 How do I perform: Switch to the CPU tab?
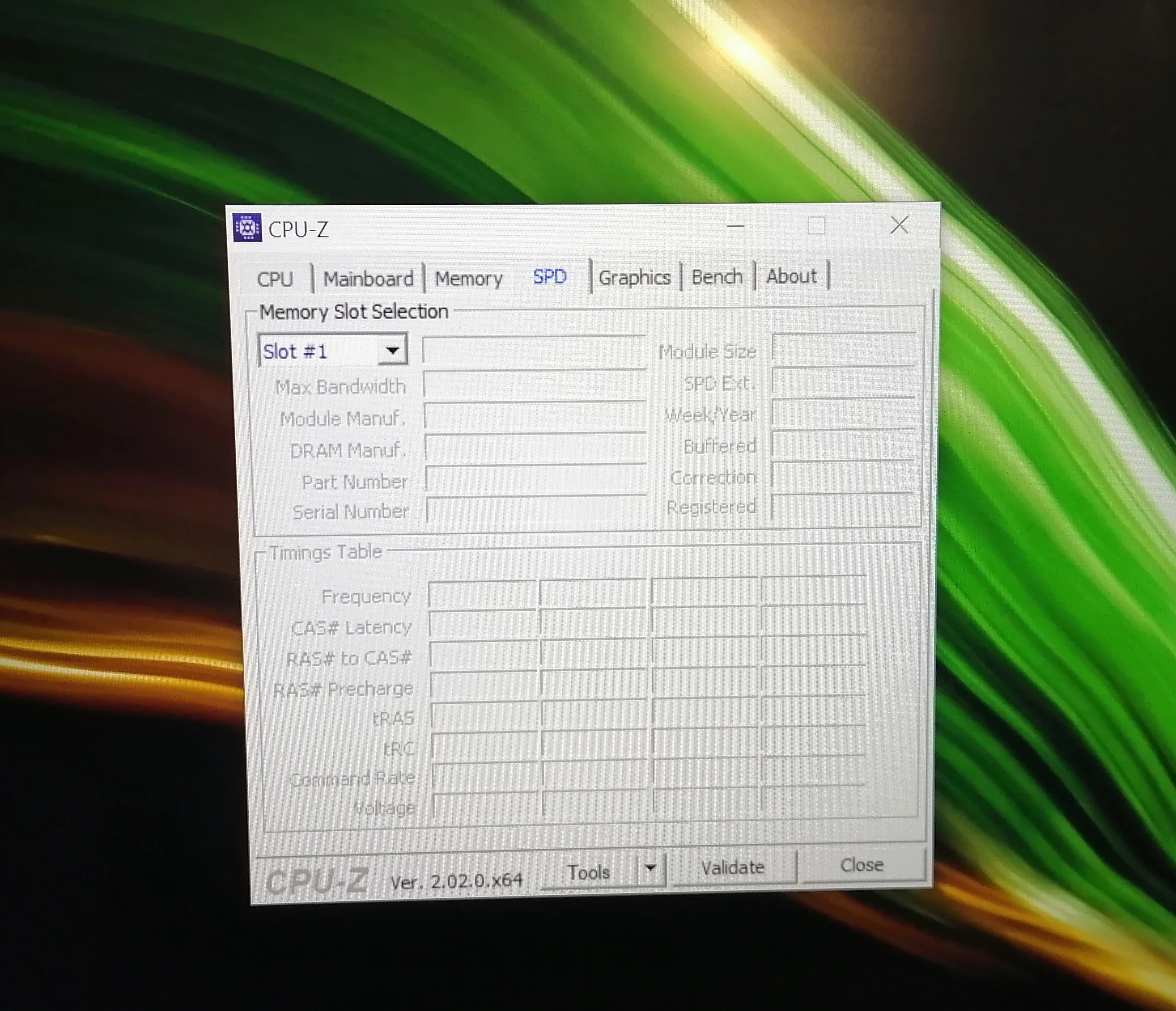point(275,279)
